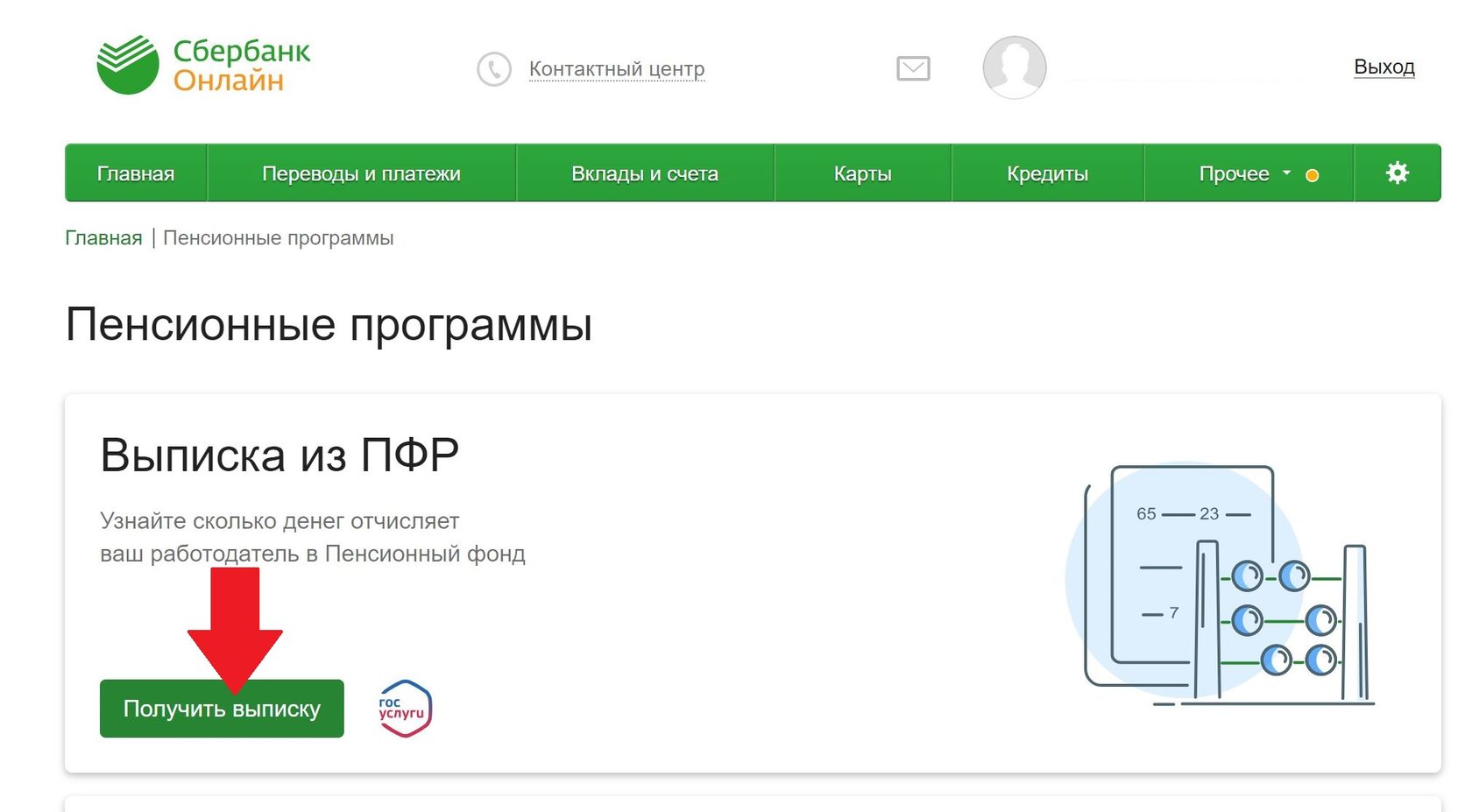Click the Выписка из ПФР heading

pos(280,455)
